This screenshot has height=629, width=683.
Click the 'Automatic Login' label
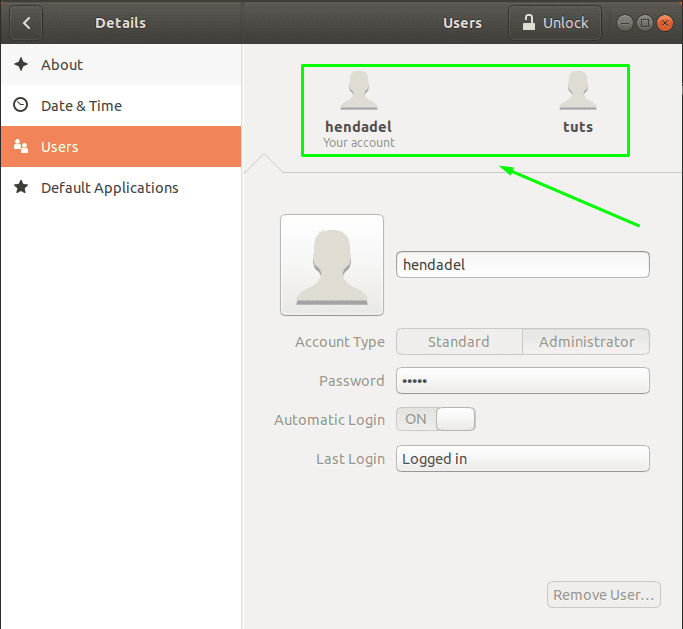click(x=330, y=420)
